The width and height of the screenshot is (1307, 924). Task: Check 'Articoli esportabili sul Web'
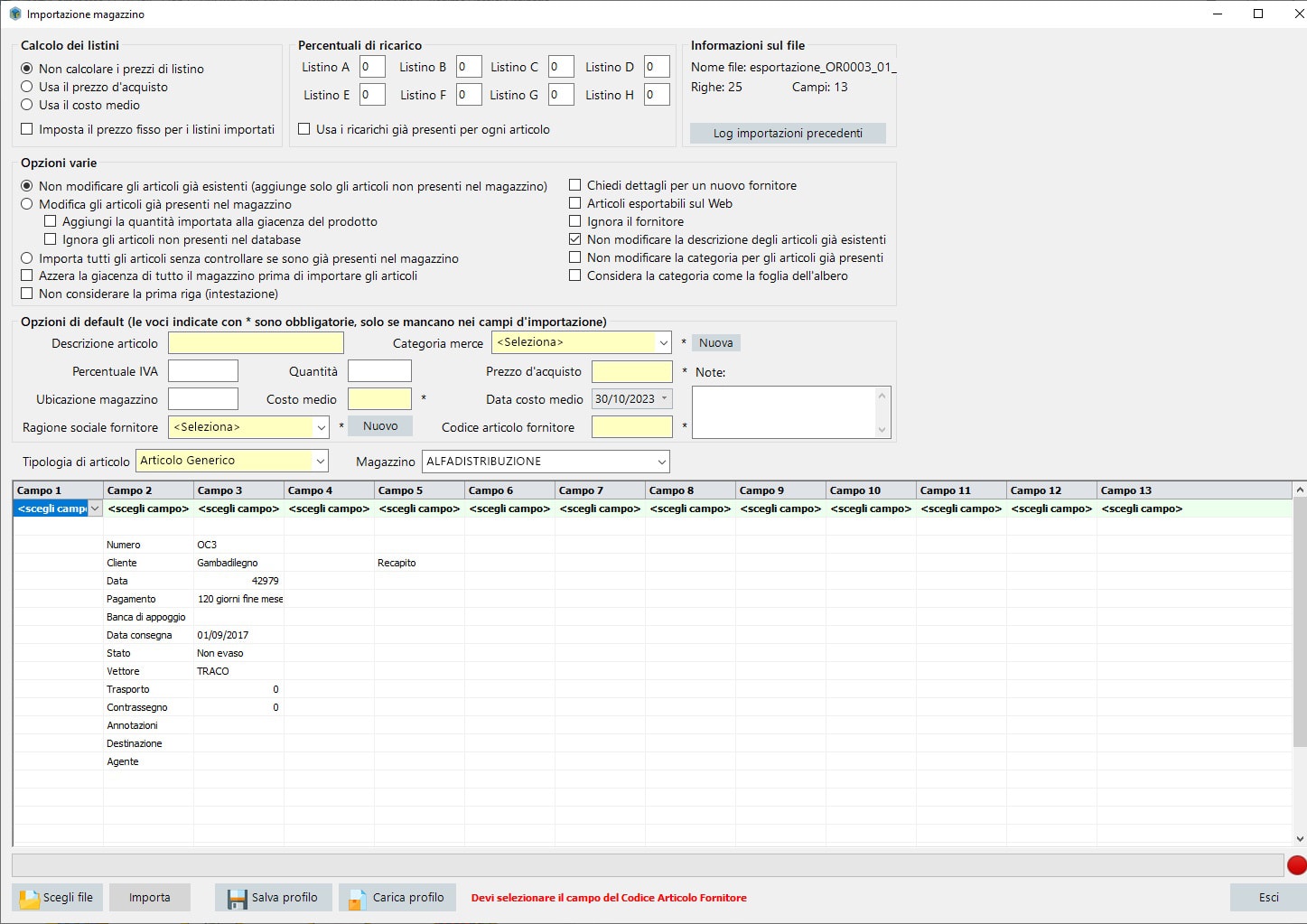(575, 203)
